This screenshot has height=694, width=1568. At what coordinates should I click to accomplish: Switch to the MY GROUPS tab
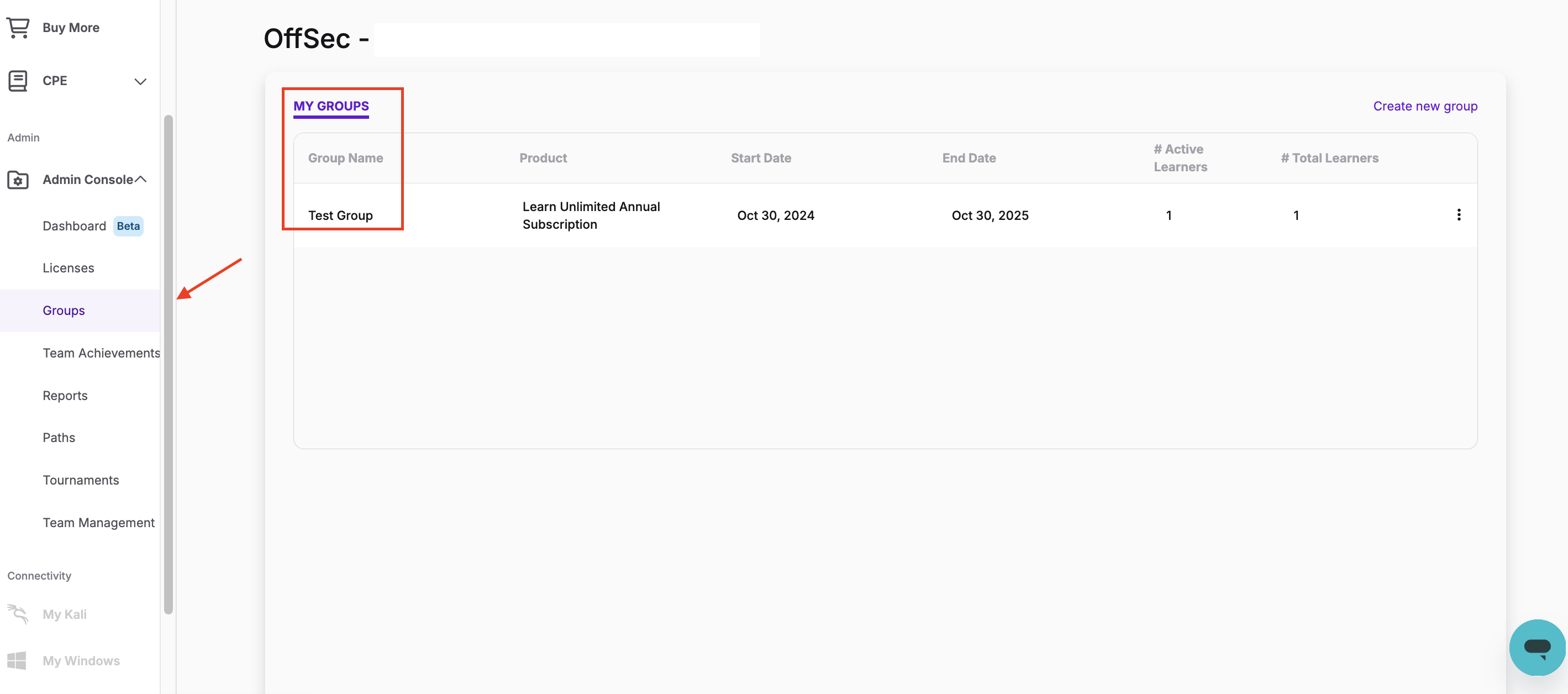330,106
